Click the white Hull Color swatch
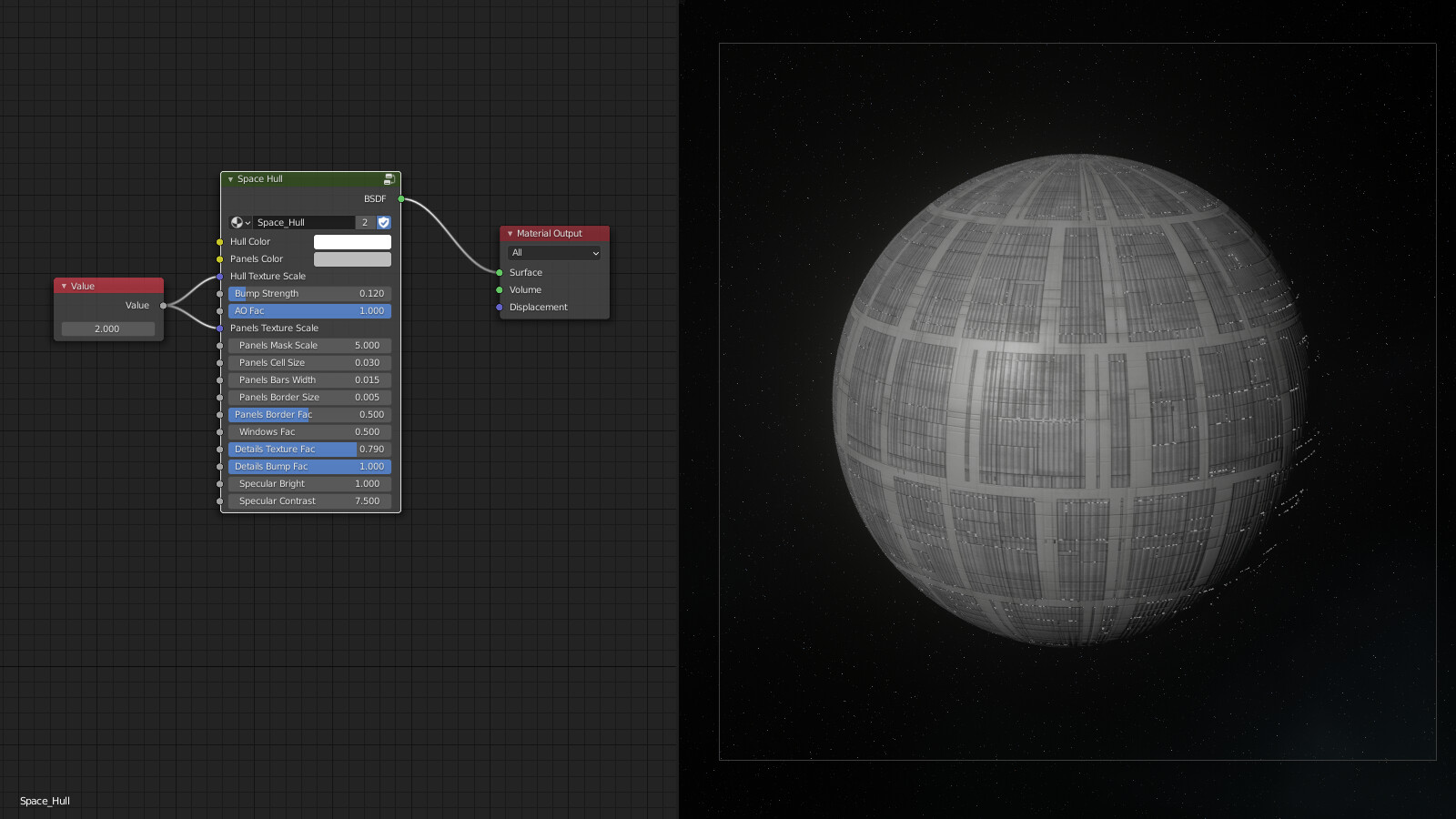The height and width of the screenshot is (819, 1456). [x=353, y=241]
